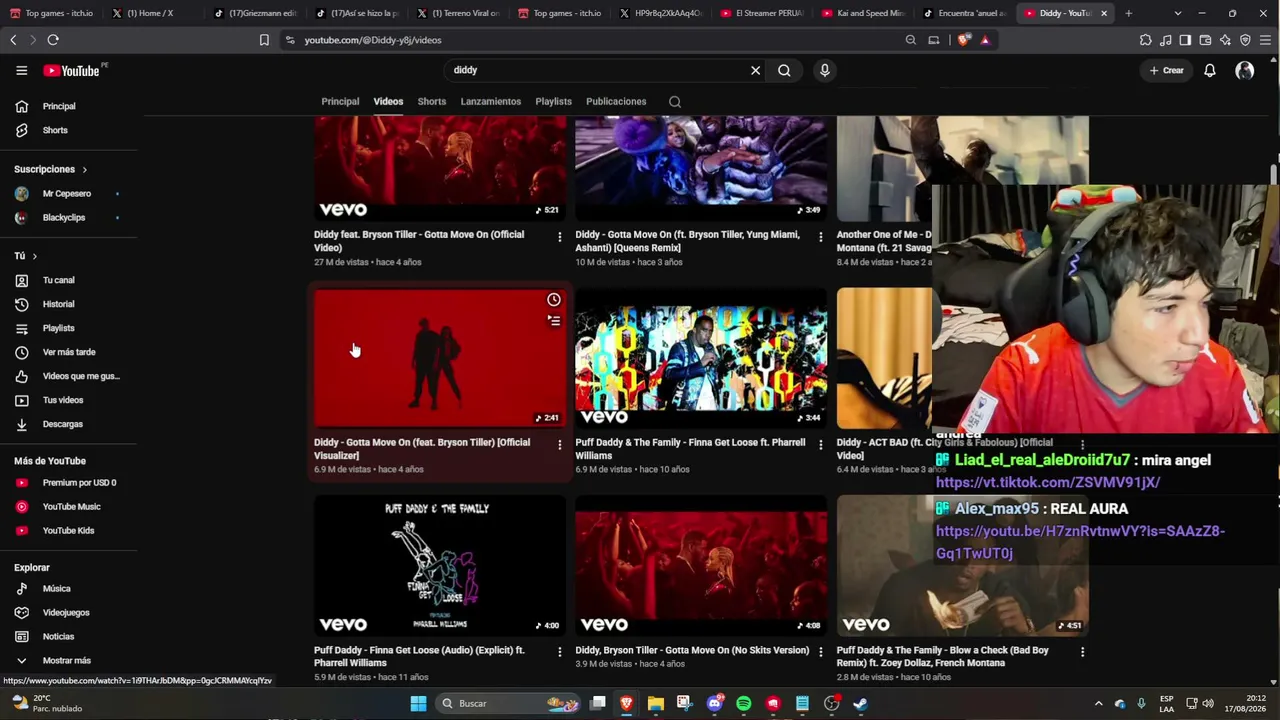Image resolution: width=1280 pixels, height=720 pixels.
Task: Open the browser tab search dropdown
Action: 1177,13
